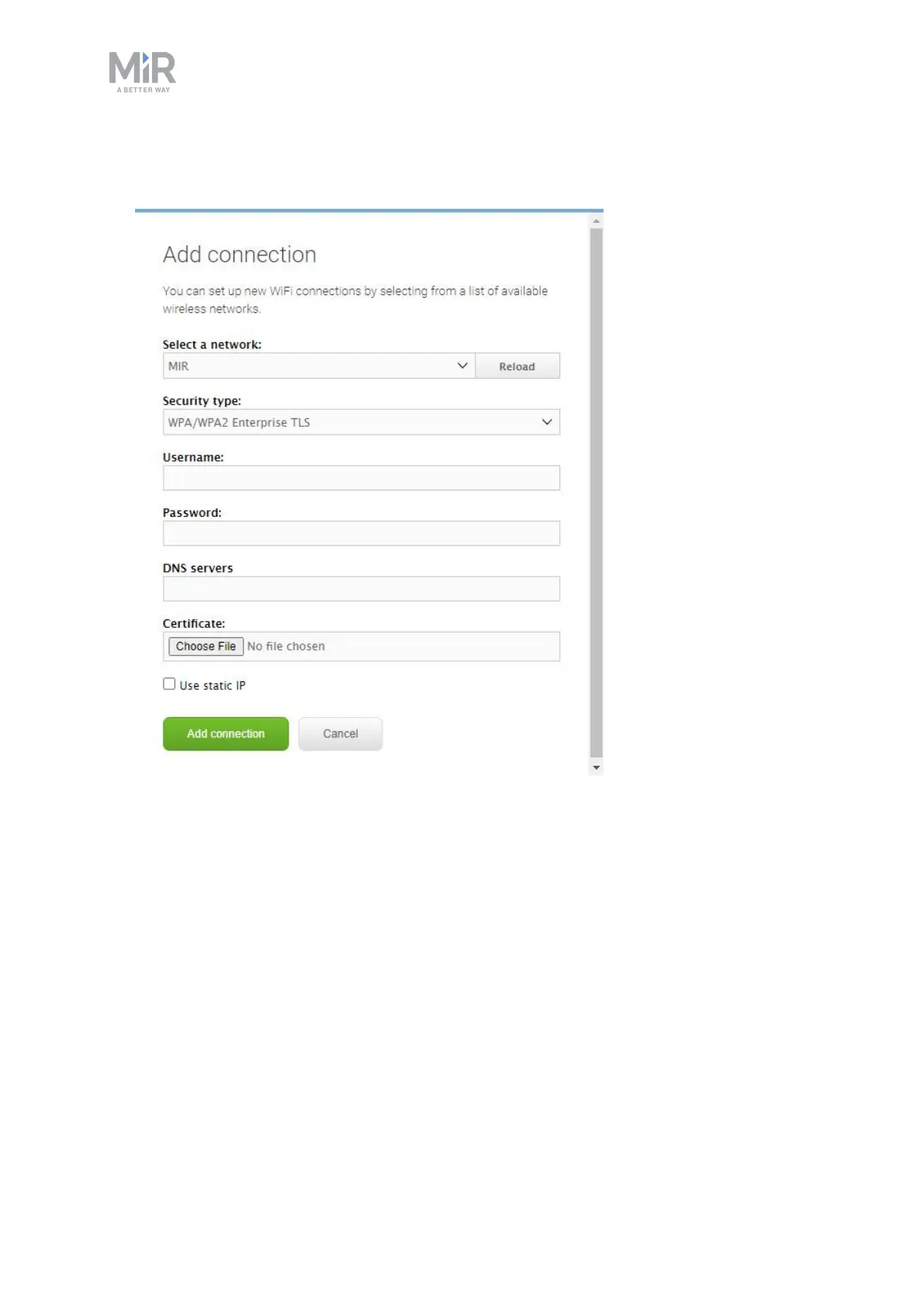924x1307 pixels.
Task: Click the scrollbar up arrow
Action: (596, 221)
